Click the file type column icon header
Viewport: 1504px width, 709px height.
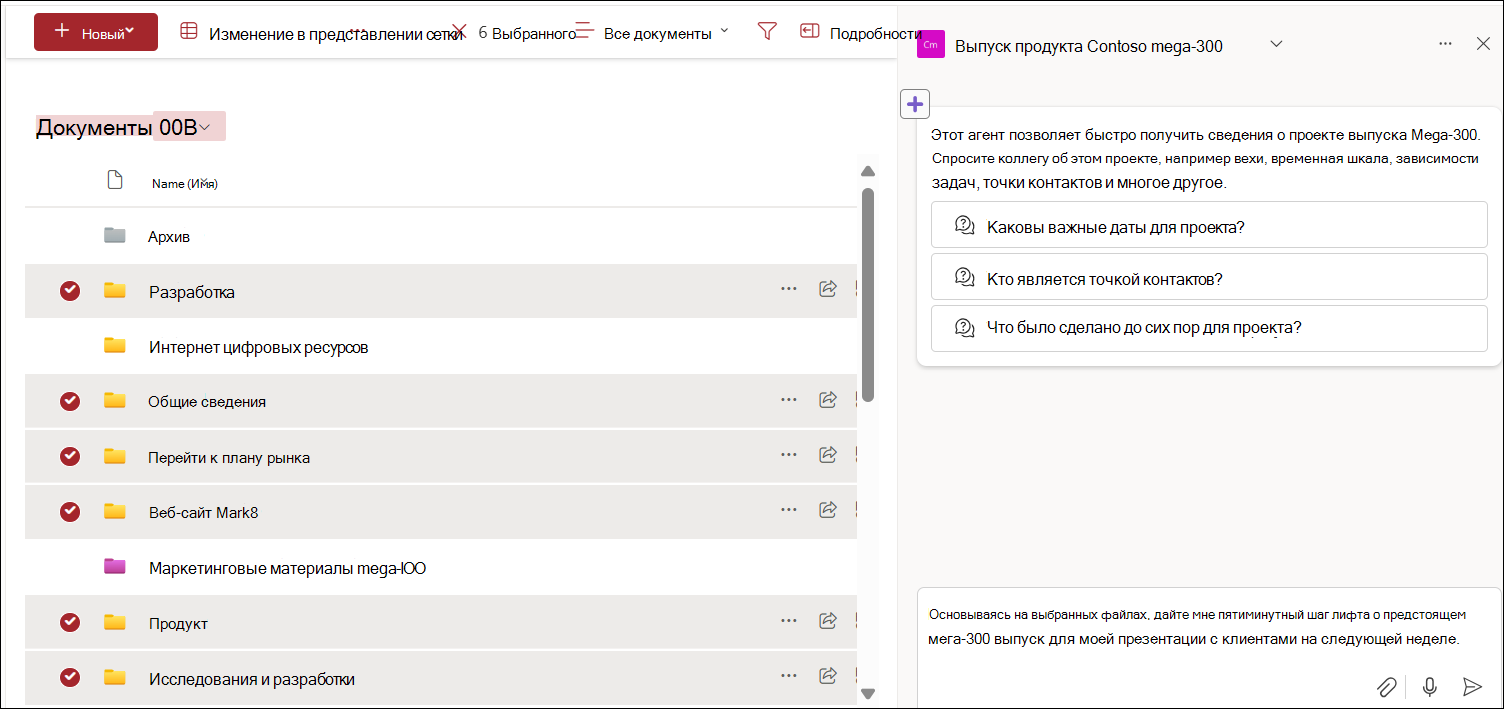(x=115, y=180)
